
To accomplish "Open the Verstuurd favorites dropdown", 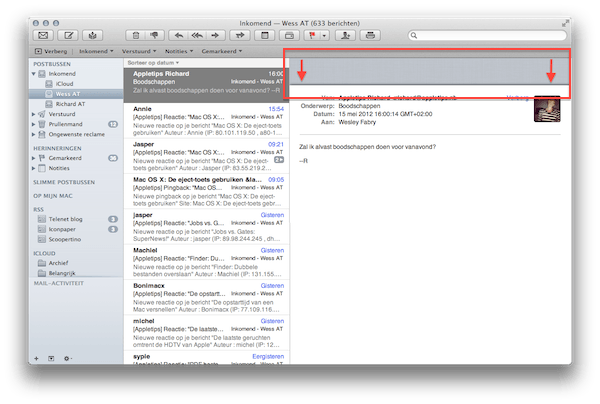I will click(x=139, y=51).
